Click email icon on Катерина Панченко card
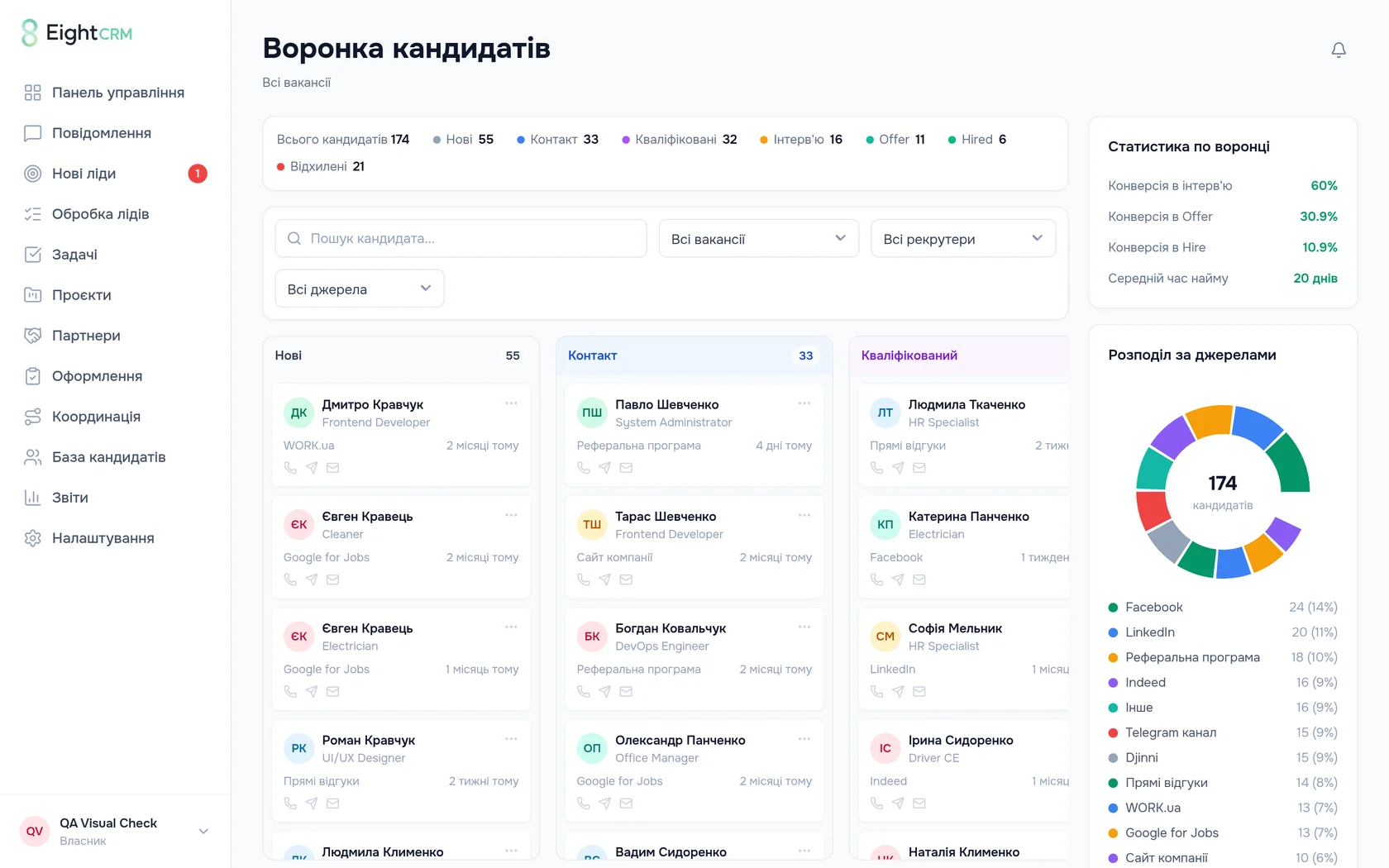The image size is (1389, 868). [919, 579]
